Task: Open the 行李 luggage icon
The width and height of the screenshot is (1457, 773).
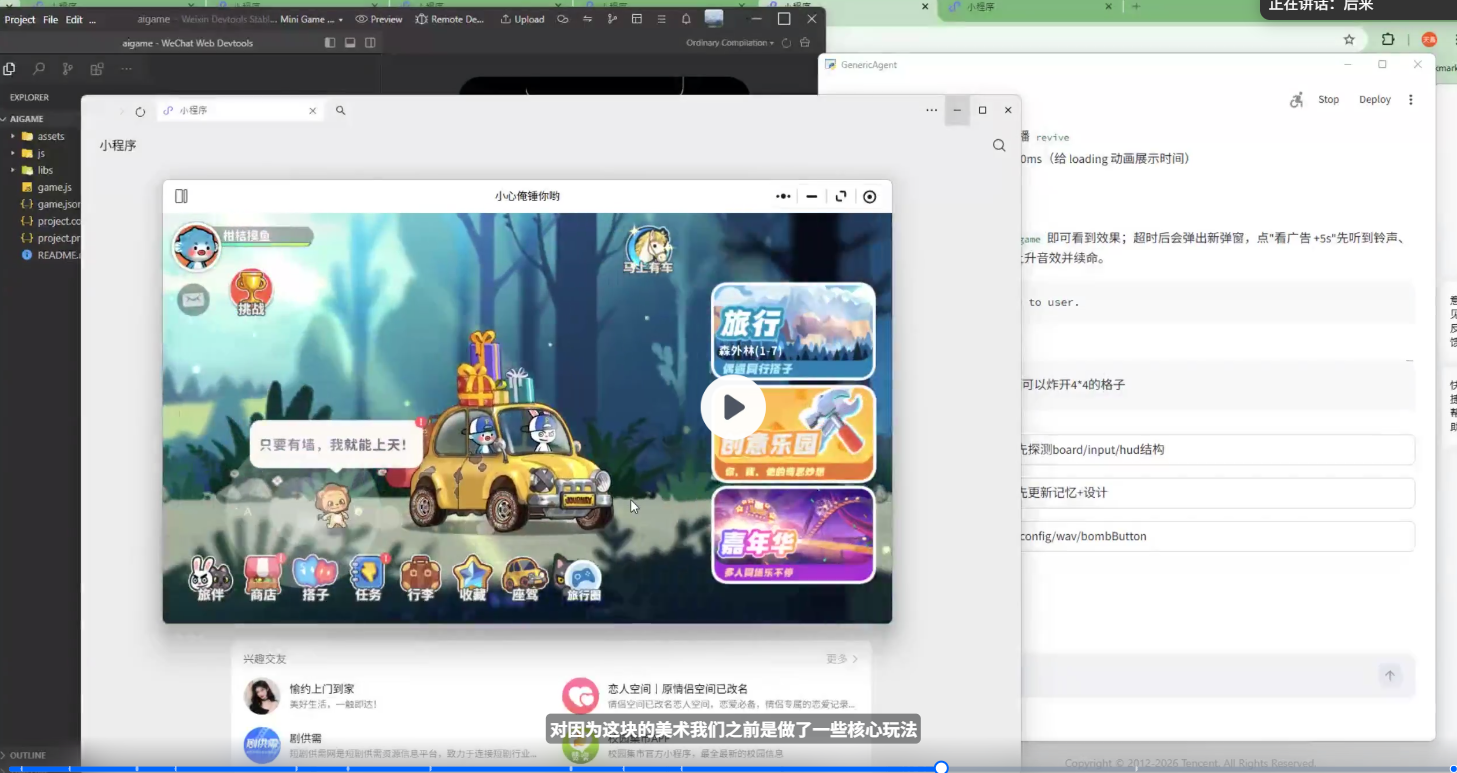Action: [420, 579]
